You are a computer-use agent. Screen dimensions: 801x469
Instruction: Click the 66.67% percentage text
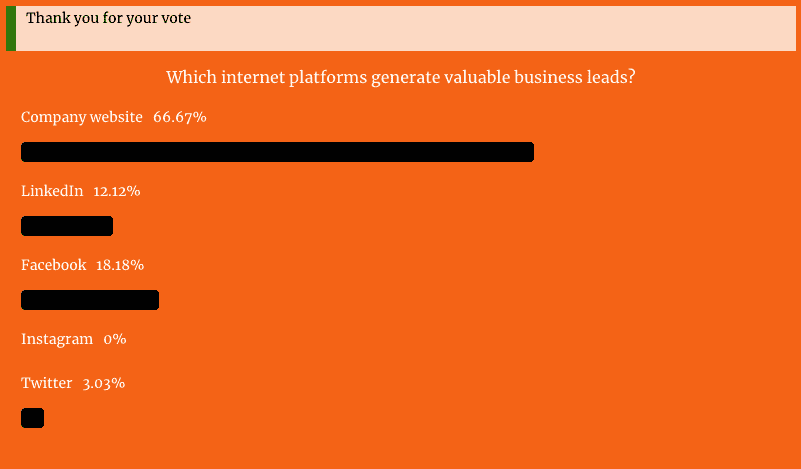coord(180,117)
